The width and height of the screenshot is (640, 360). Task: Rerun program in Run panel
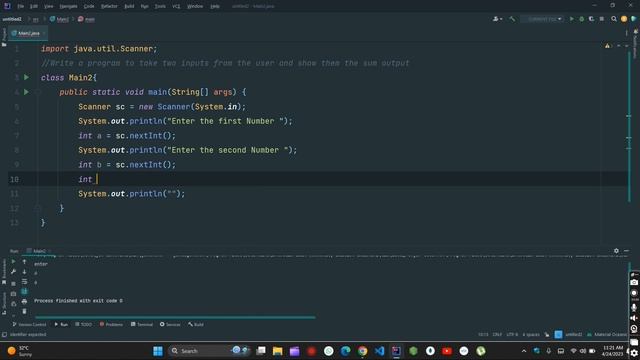pos(13,261)
